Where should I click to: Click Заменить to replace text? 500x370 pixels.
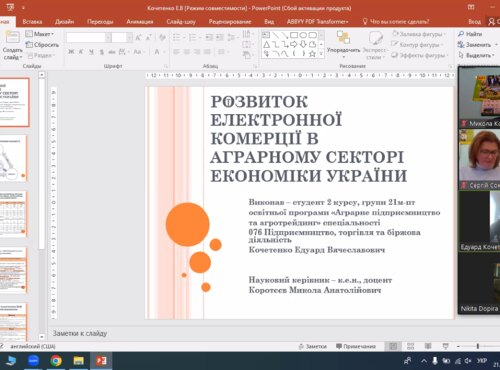[x=477, y=44]
